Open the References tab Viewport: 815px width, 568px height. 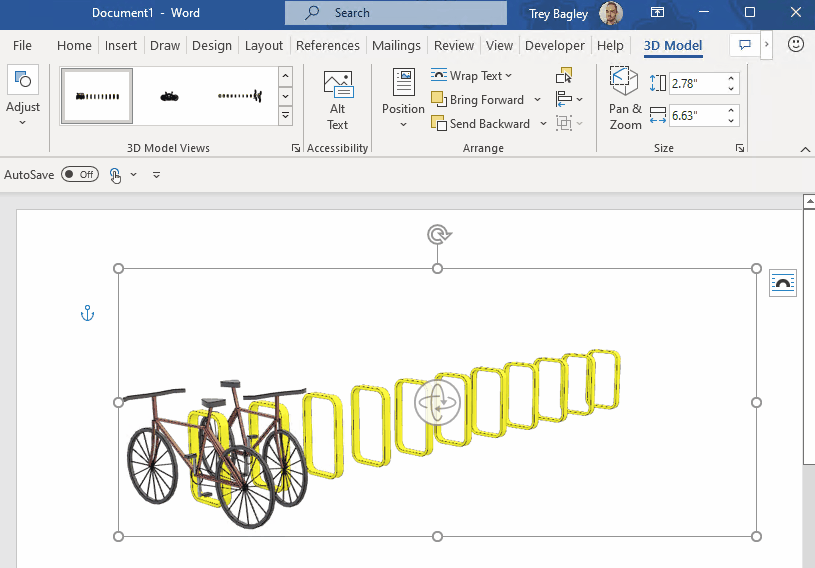327,46
